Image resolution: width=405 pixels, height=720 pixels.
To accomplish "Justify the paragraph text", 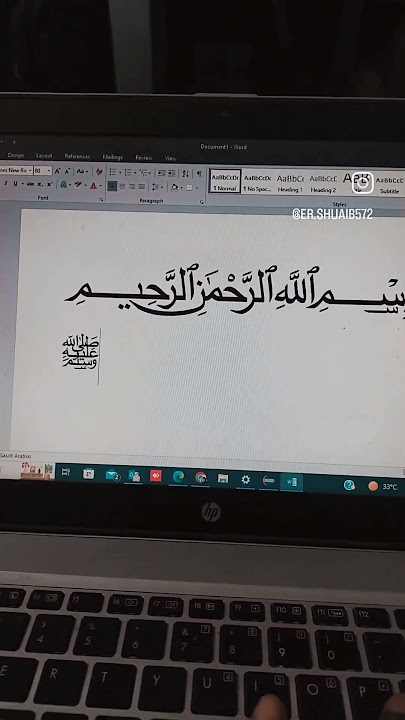I will click(142, 186).
